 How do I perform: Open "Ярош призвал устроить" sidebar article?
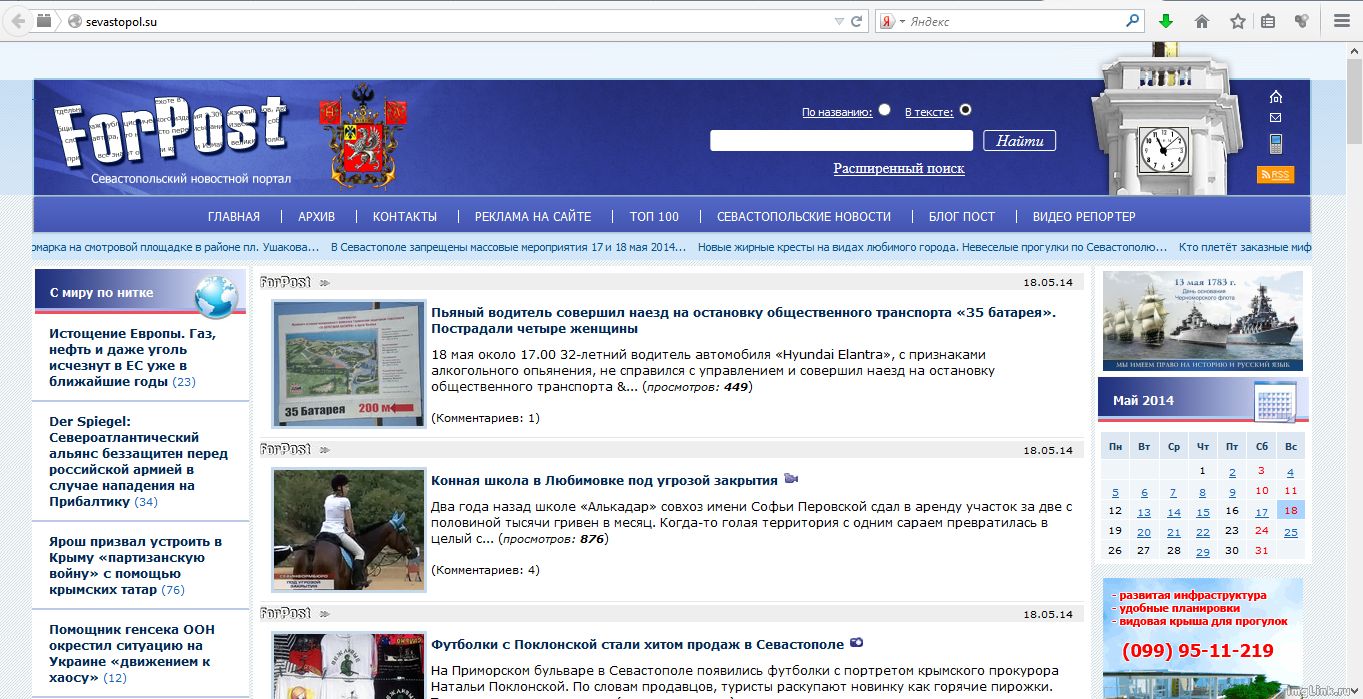coord(135,565)
